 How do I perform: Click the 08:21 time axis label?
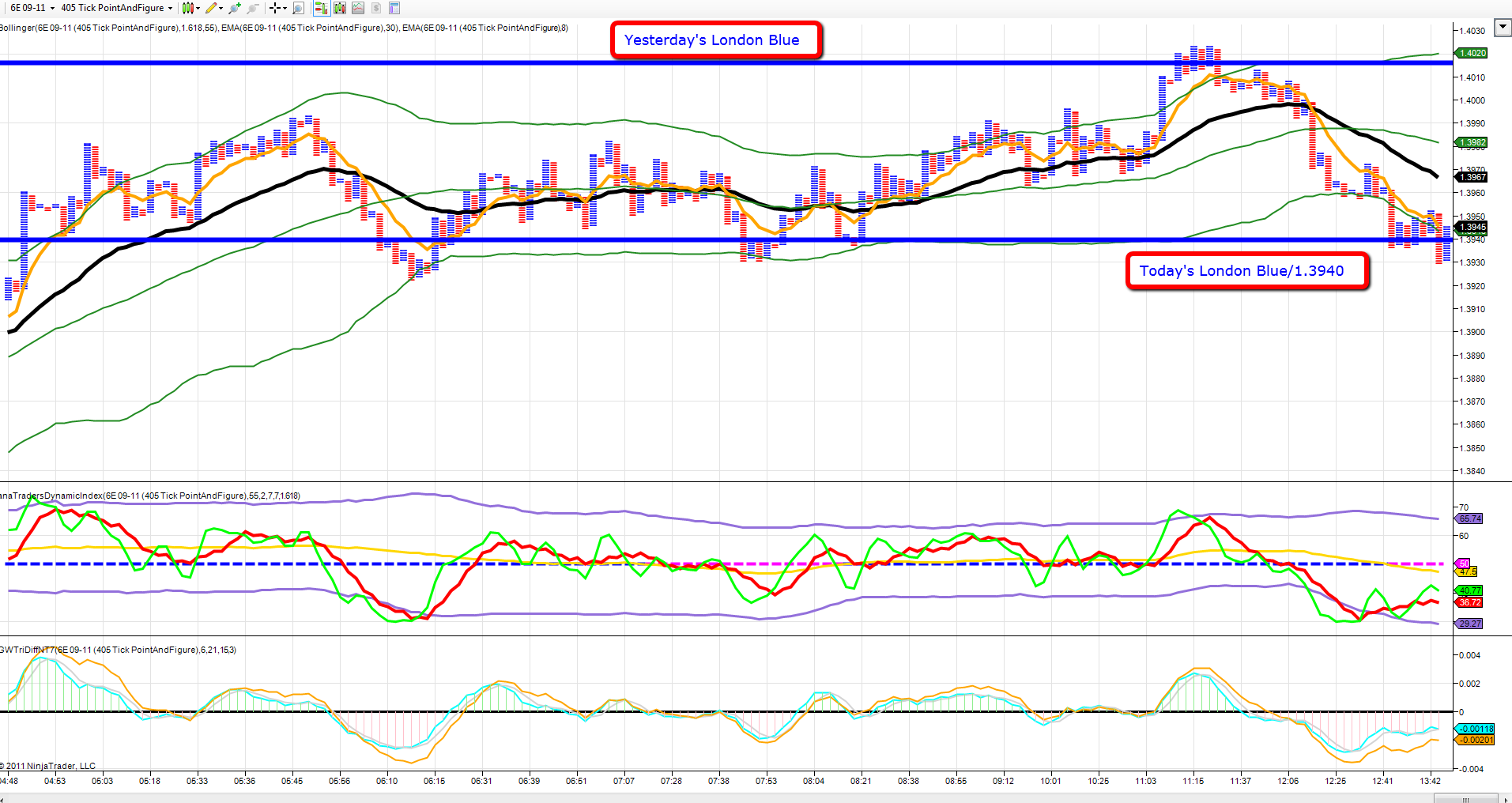coord(861,781)
